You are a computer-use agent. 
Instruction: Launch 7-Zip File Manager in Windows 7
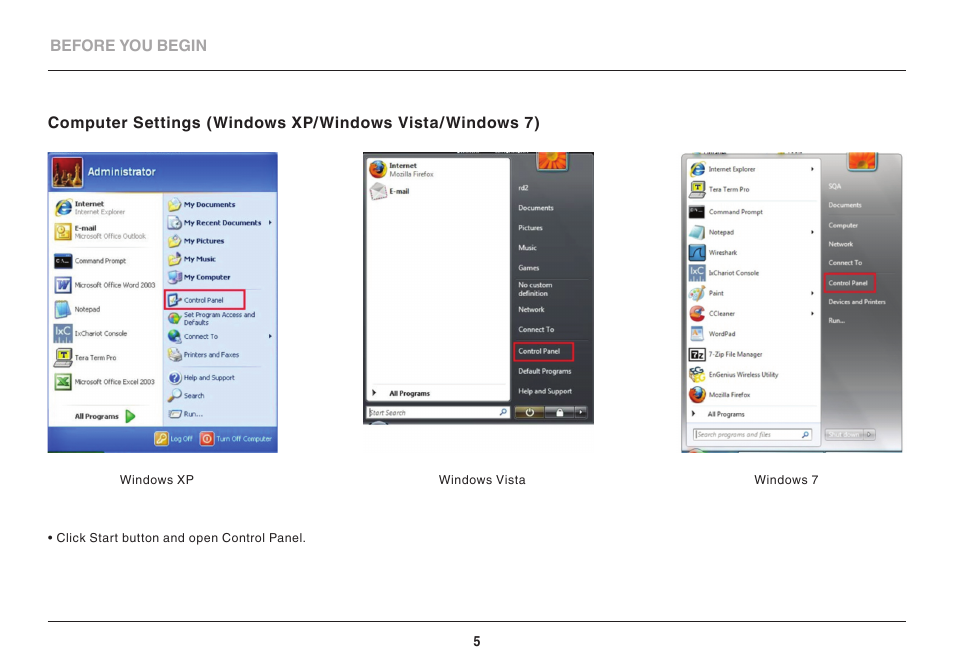tap(726, 355)
